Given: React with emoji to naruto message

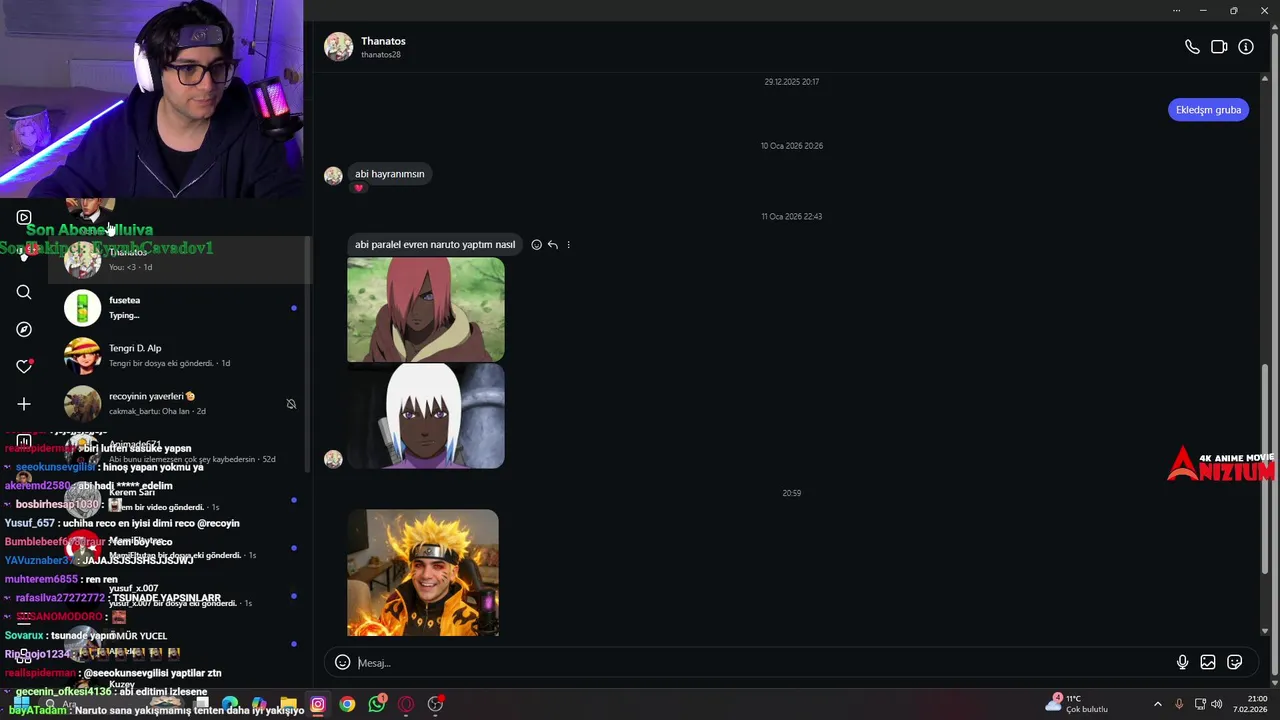Looking at the screenshot, I should pyautogui.click(x=536, y=245).
